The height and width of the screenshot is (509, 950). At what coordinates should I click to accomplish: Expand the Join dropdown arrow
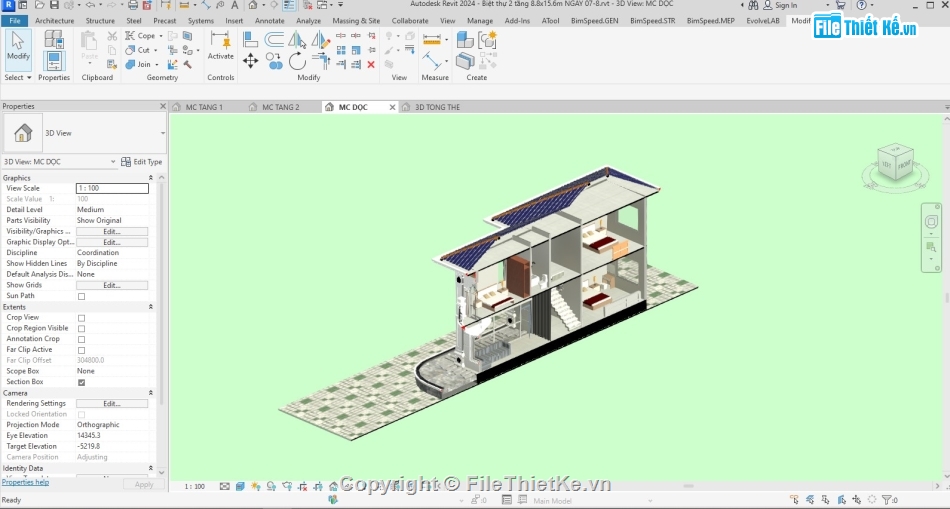(156, 64)
